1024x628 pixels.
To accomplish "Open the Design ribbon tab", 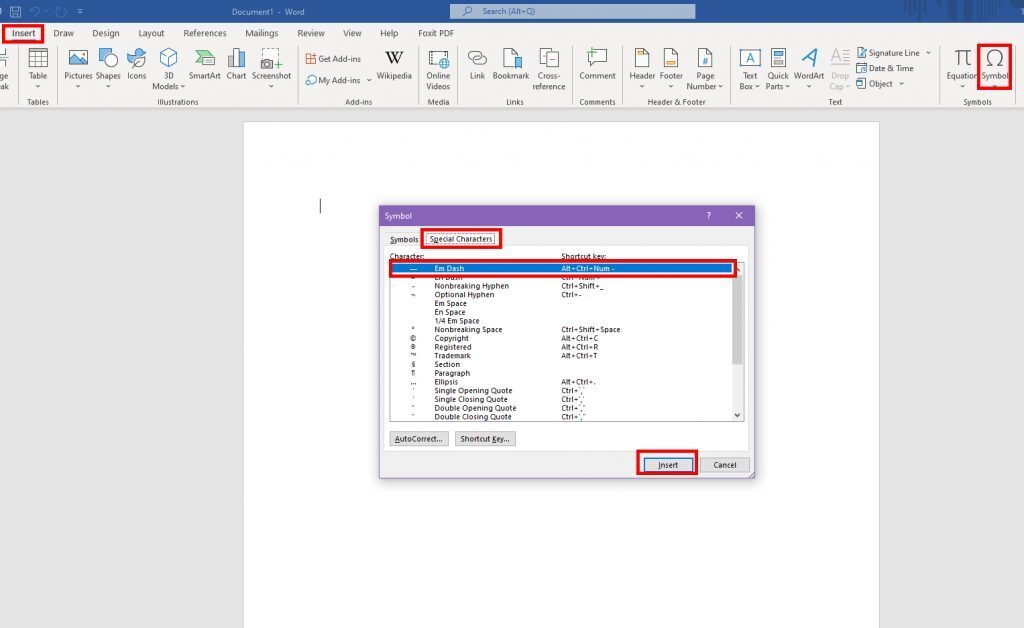I will 106,33.
